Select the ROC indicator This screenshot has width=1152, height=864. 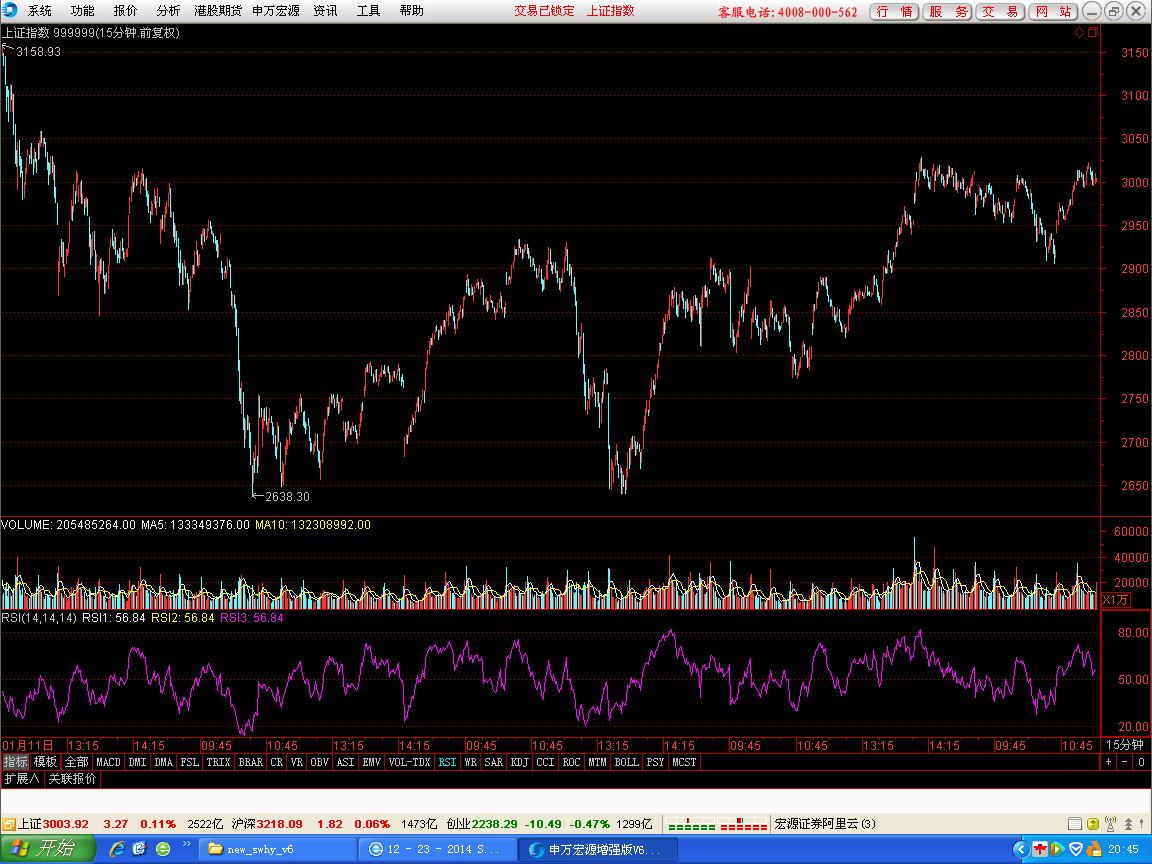pos(572,762)
